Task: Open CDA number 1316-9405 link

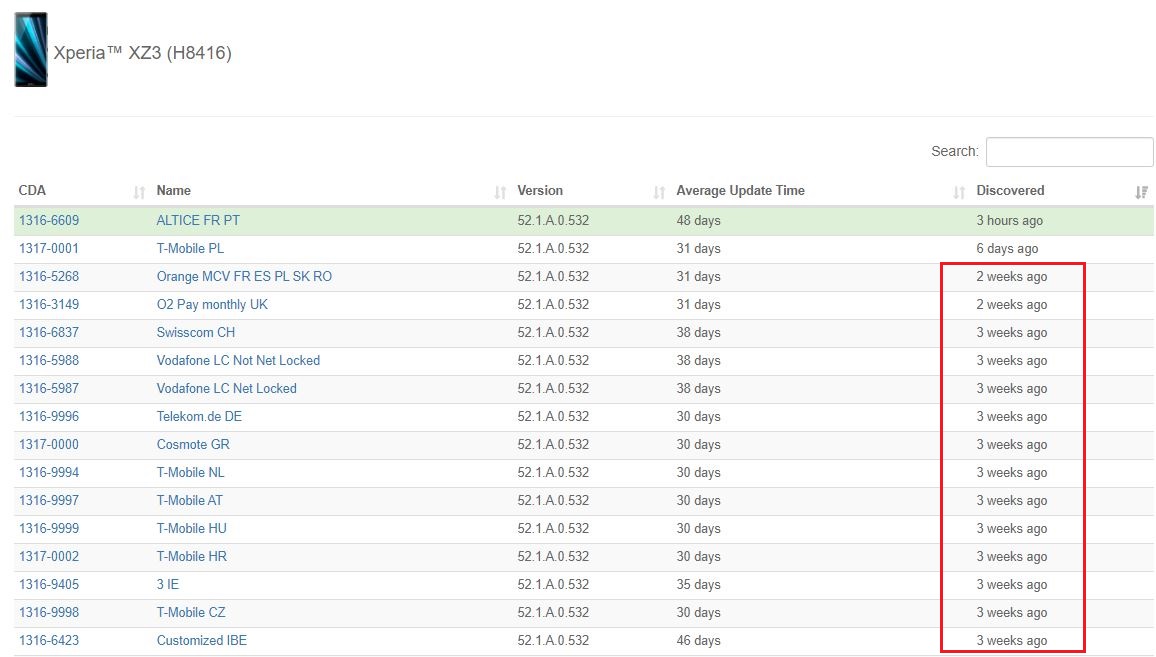Action: (49, 584)
